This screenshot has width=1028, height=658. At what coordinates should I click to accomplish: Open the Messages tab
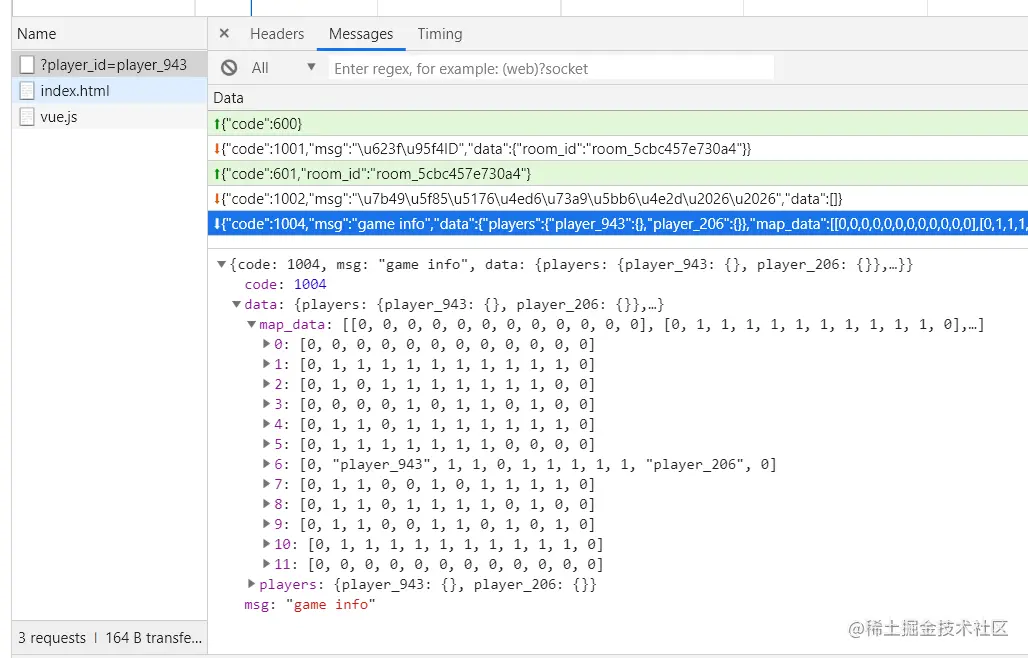click(x=361, y=34)
